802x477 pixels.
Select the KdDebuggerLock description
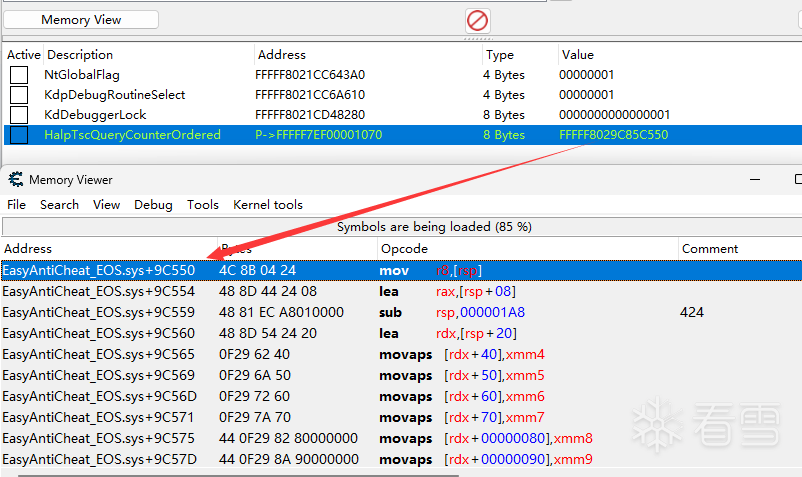(95, 115)
